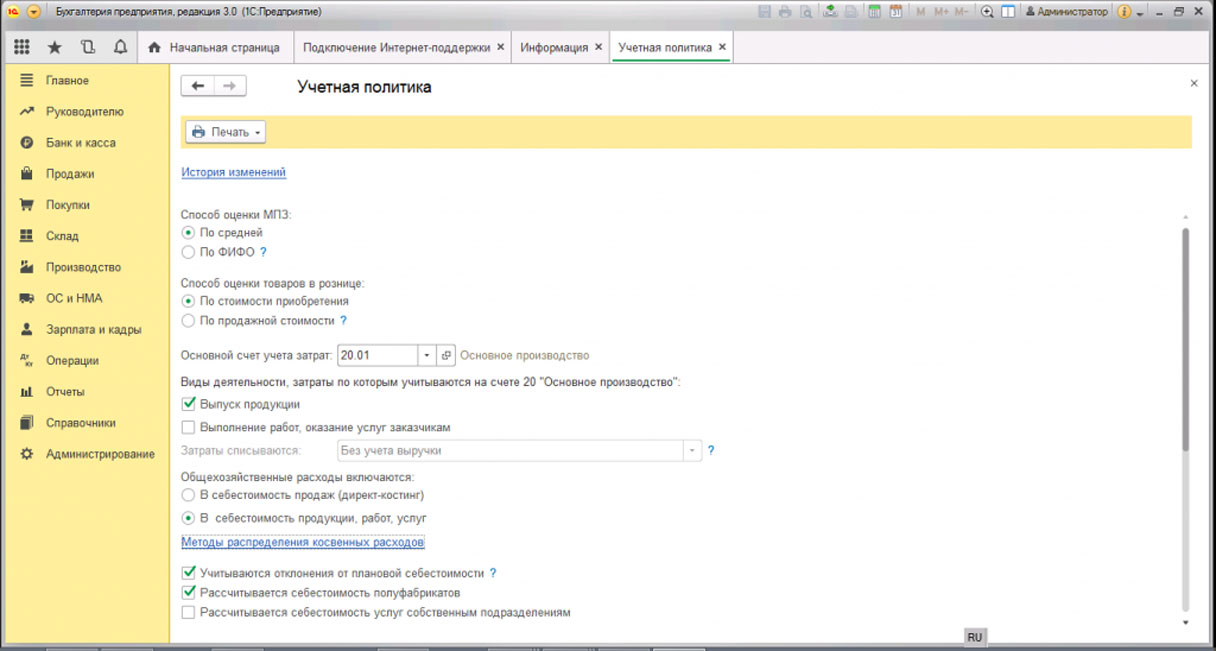Open the History scroll icon
This screenshot has width=1216, height=651.
click(88, 47)
